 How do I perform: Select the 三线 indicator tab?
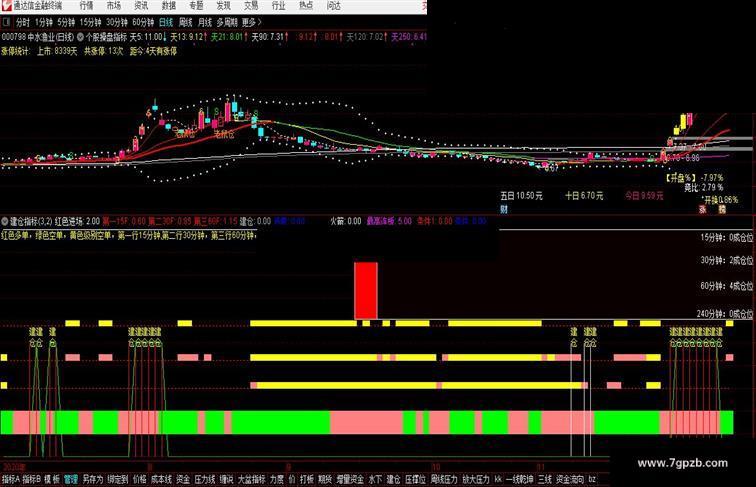point(545,479)
